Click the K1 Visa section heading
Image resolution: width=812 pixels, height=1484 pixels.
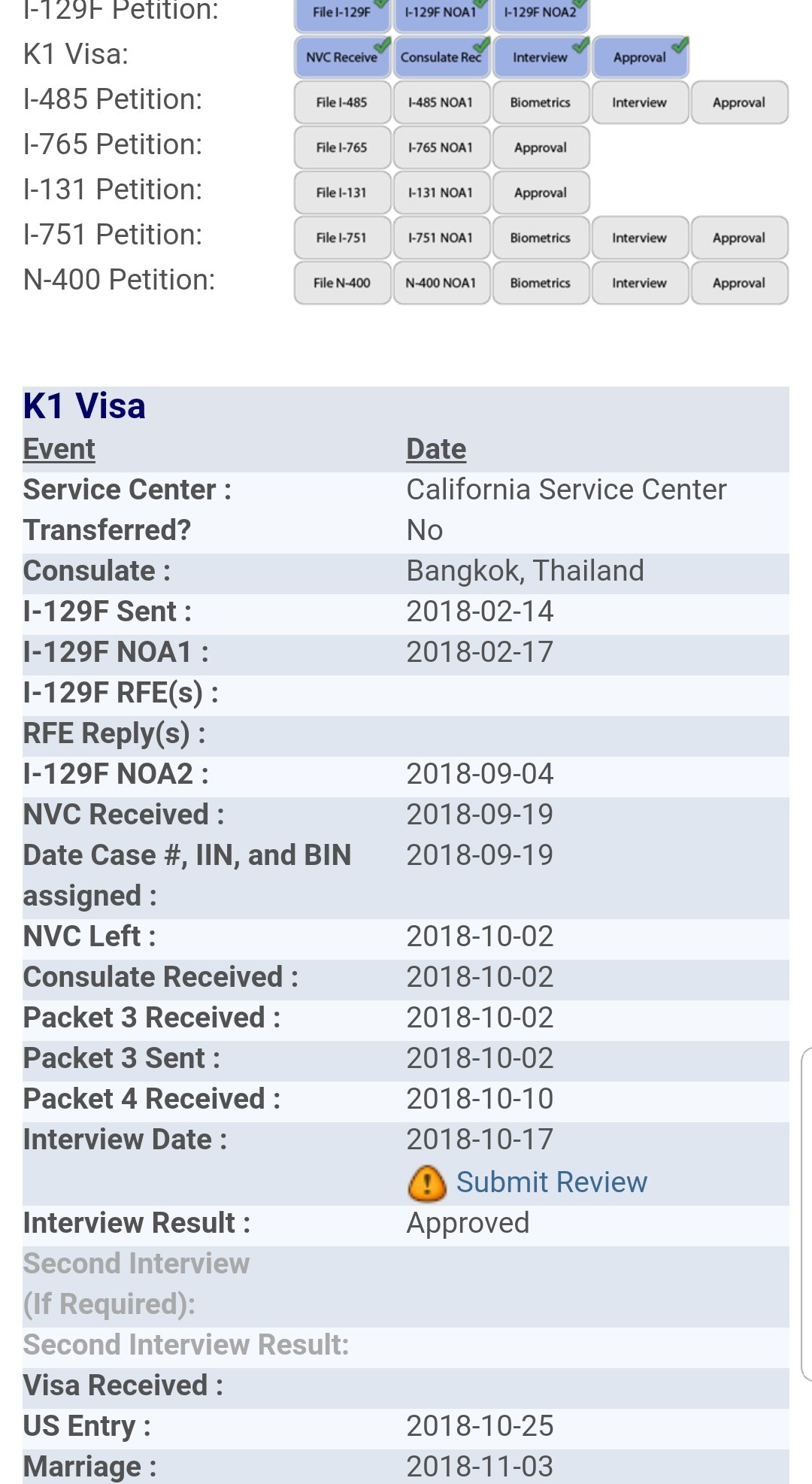[84, 406]
